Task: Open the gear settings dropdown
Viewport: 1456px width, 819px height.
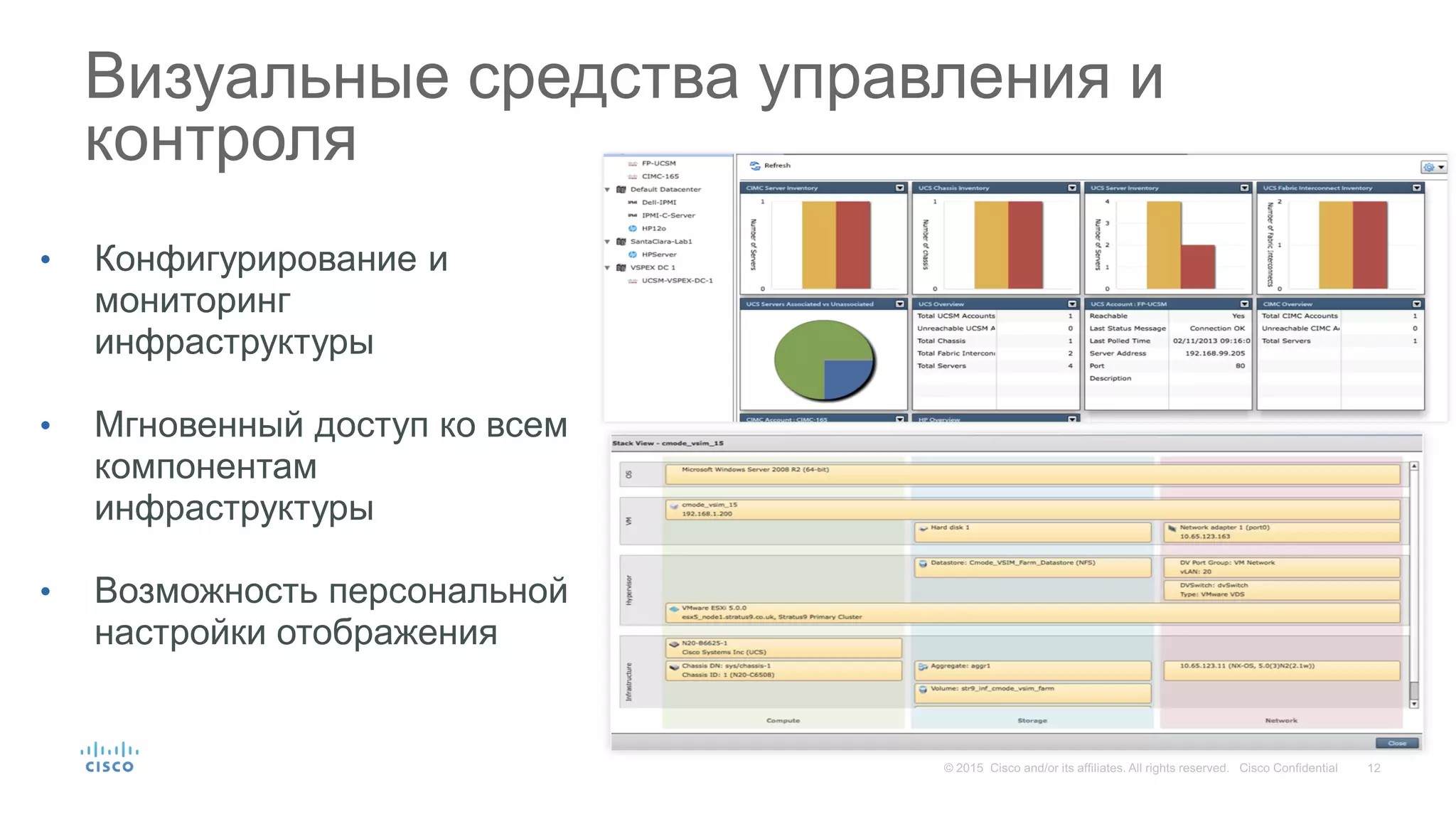Action: (1433, 167)
